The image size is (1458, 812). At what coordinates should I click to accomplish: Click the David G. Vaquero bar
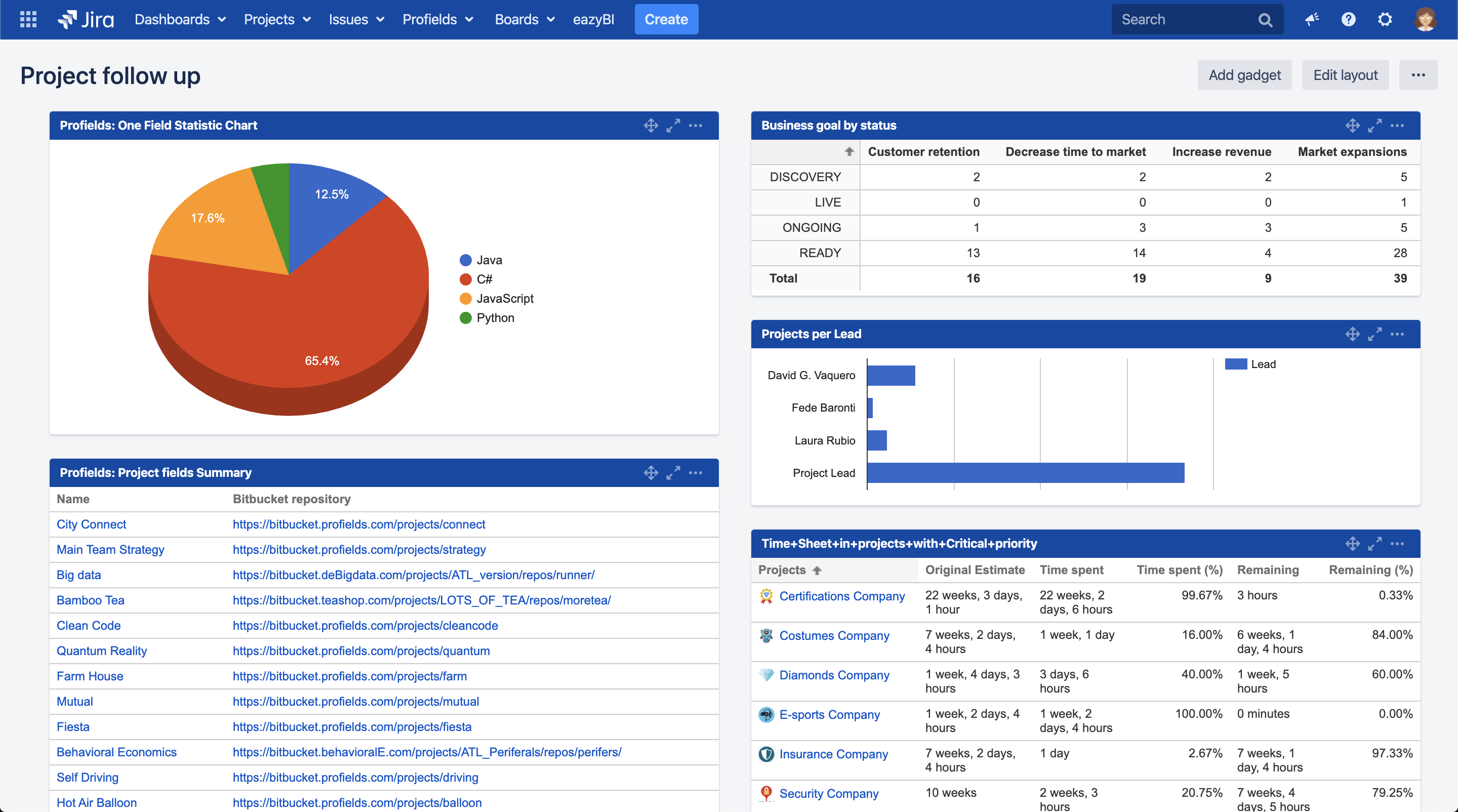[x=891, y=375]
